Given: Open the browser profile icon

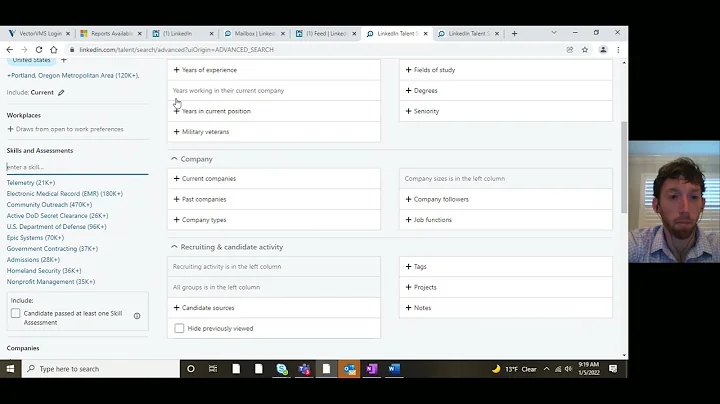Looking at the screenshot, I should point(603,50).
